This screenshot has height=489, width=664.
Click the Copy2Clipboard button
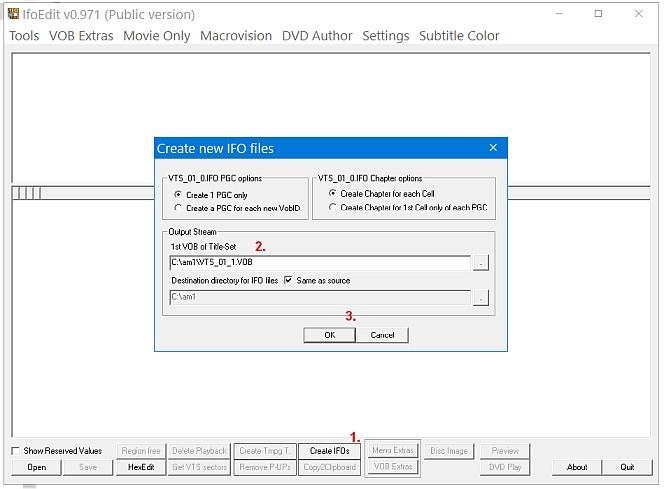click(x=329, y=467)
